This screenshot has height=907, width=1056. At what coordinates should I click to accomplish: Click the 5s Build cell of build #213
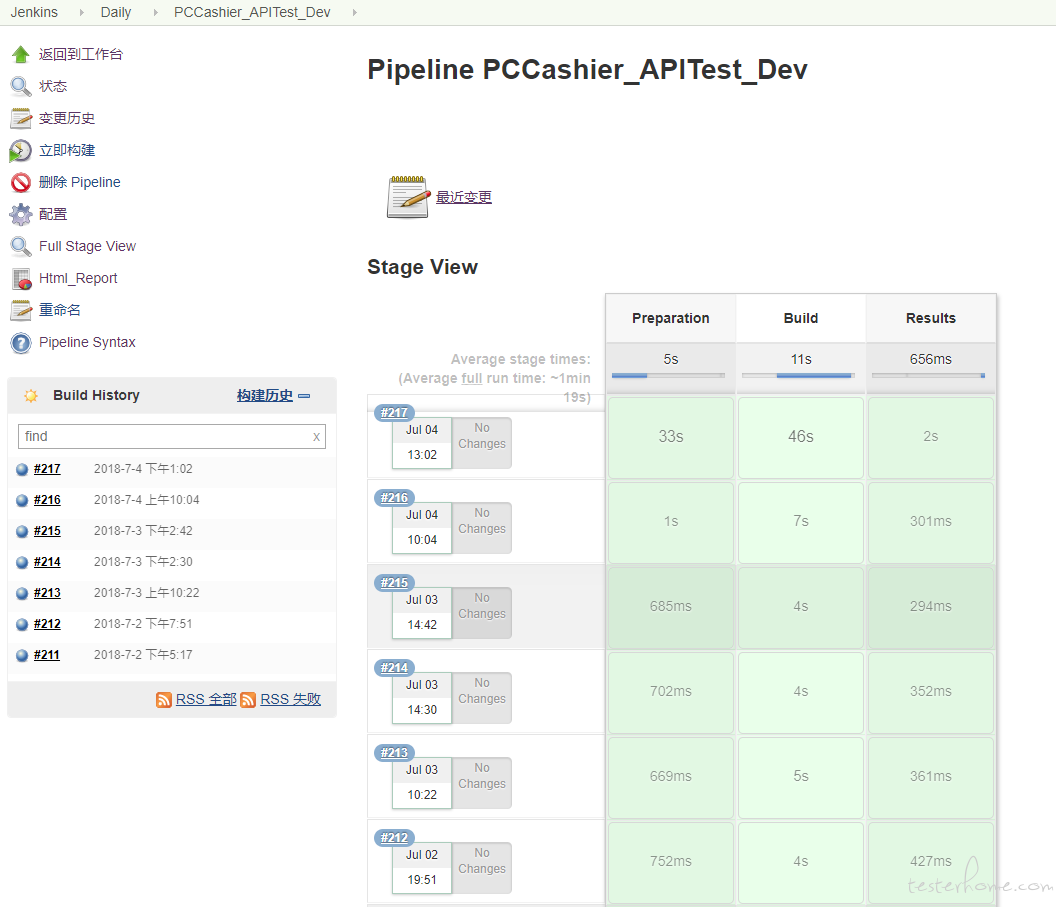[801, 777]
